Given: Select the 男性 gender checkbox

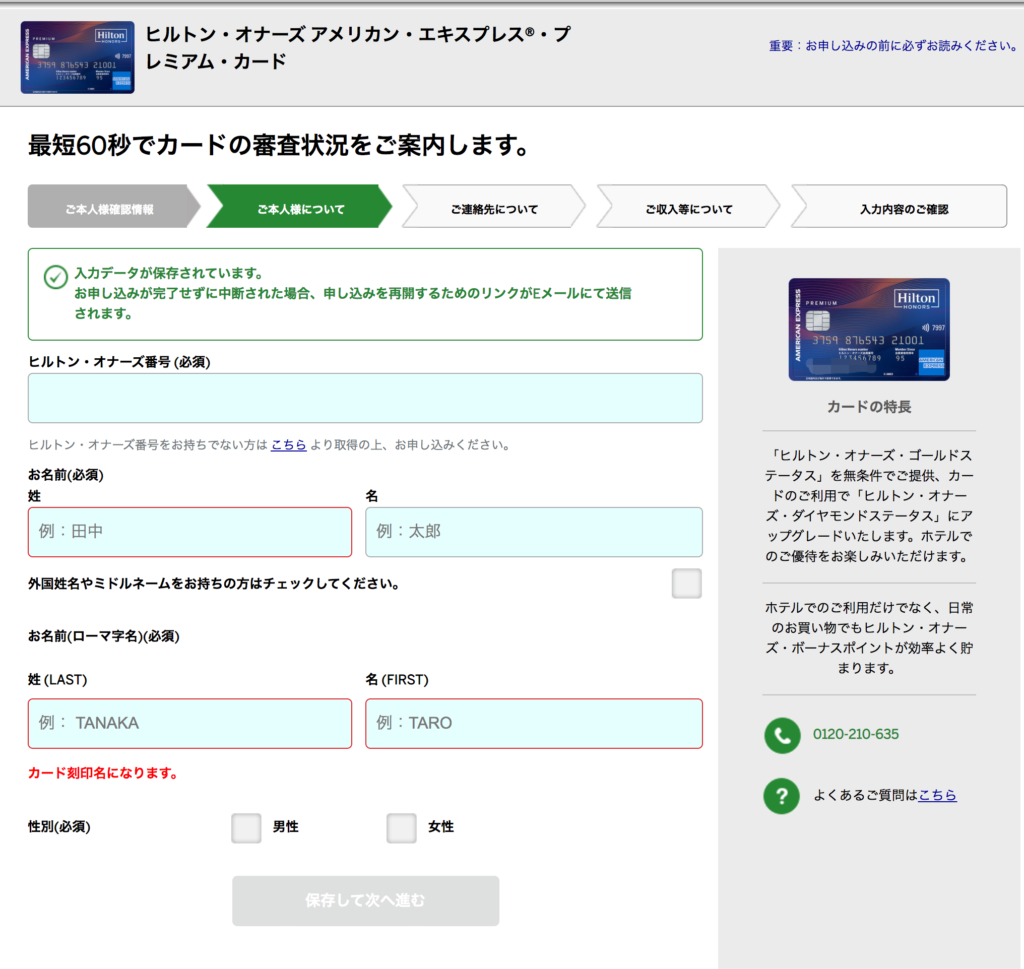Looking at the screenshot, I should (x=246, y=827).
